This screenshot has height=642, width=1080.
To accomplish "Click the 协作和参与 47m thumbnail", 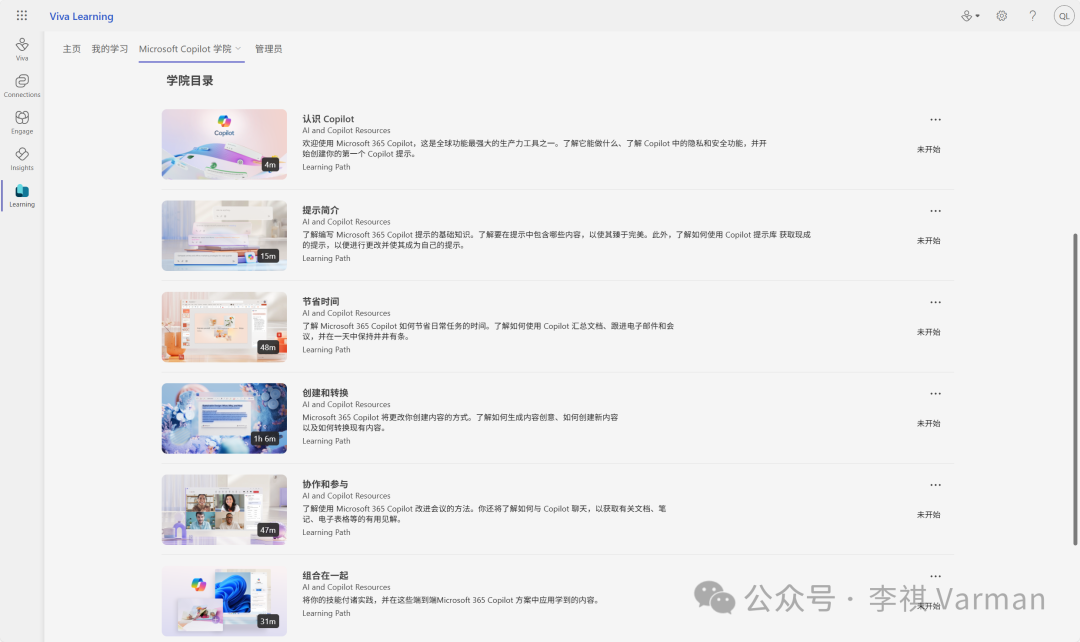I will [x=225, y=510].
